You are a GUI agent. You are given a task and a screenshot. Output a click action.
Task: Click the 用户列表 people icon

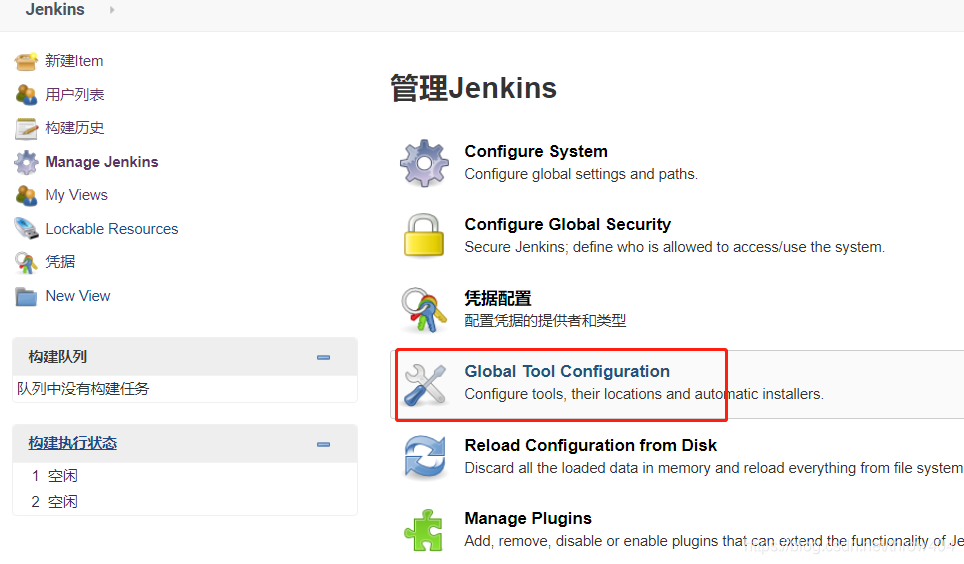[x=26, y=94]
